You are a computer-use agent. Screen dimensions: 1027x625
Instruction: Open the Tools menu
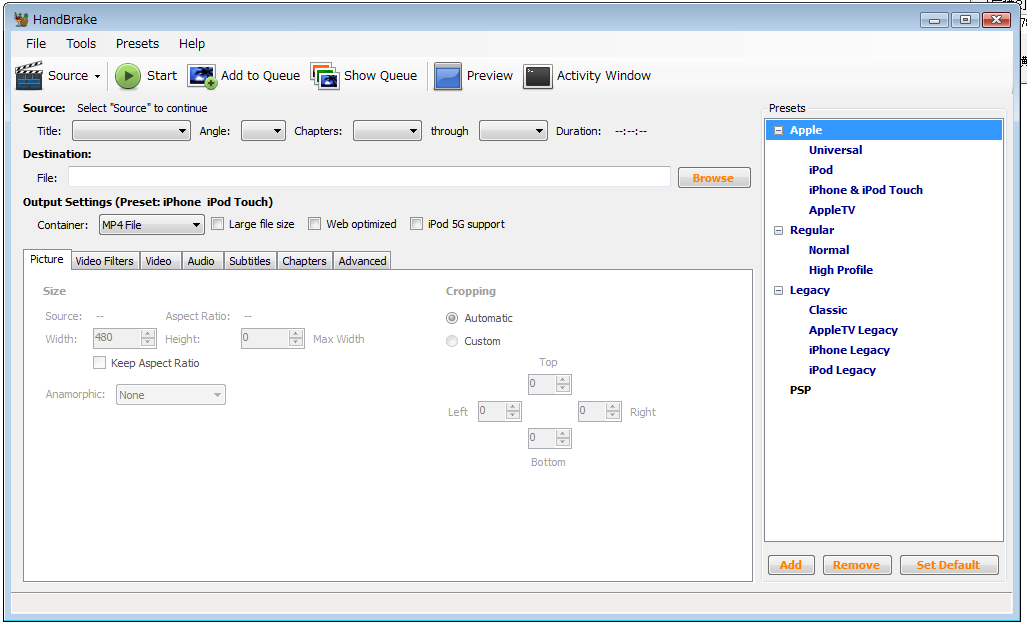(81, 44)
